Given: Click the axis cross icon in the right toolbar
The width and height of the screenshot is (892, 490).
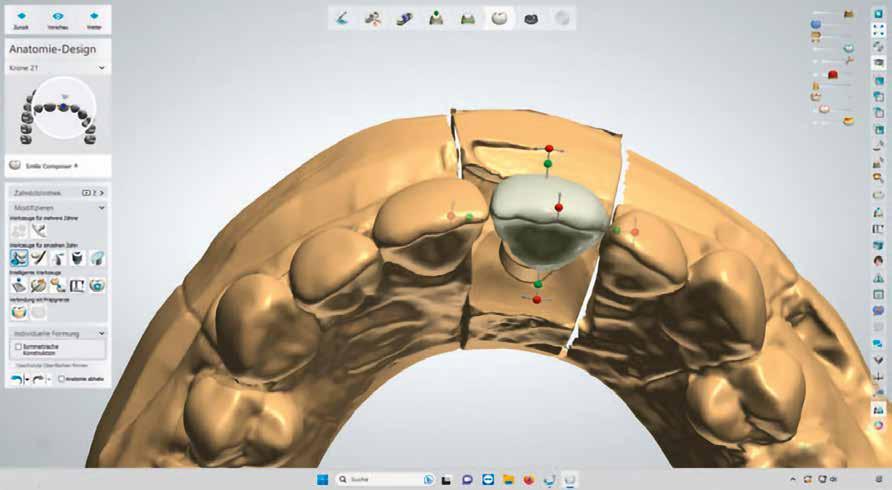Looking at the screenshot, I should (x=878, y=376).
